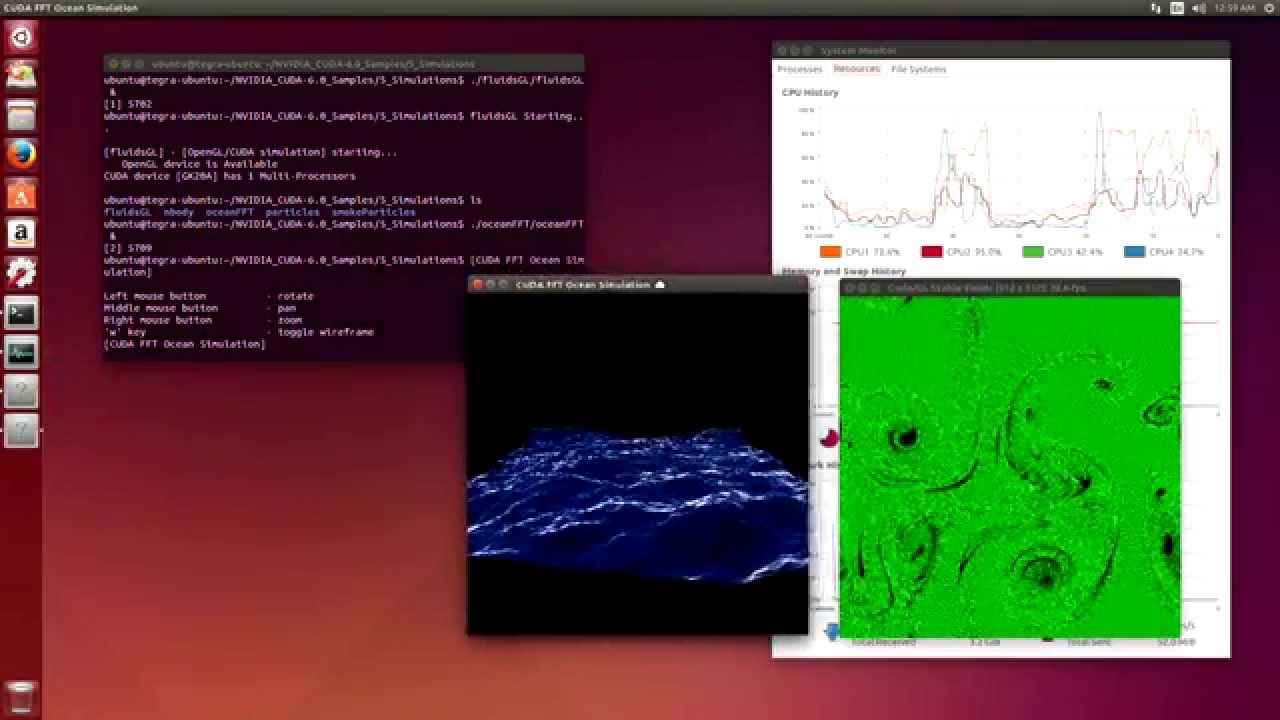
Task: Close the CUDA FFT Ocean Simulation window
Action: pos(477,285)
